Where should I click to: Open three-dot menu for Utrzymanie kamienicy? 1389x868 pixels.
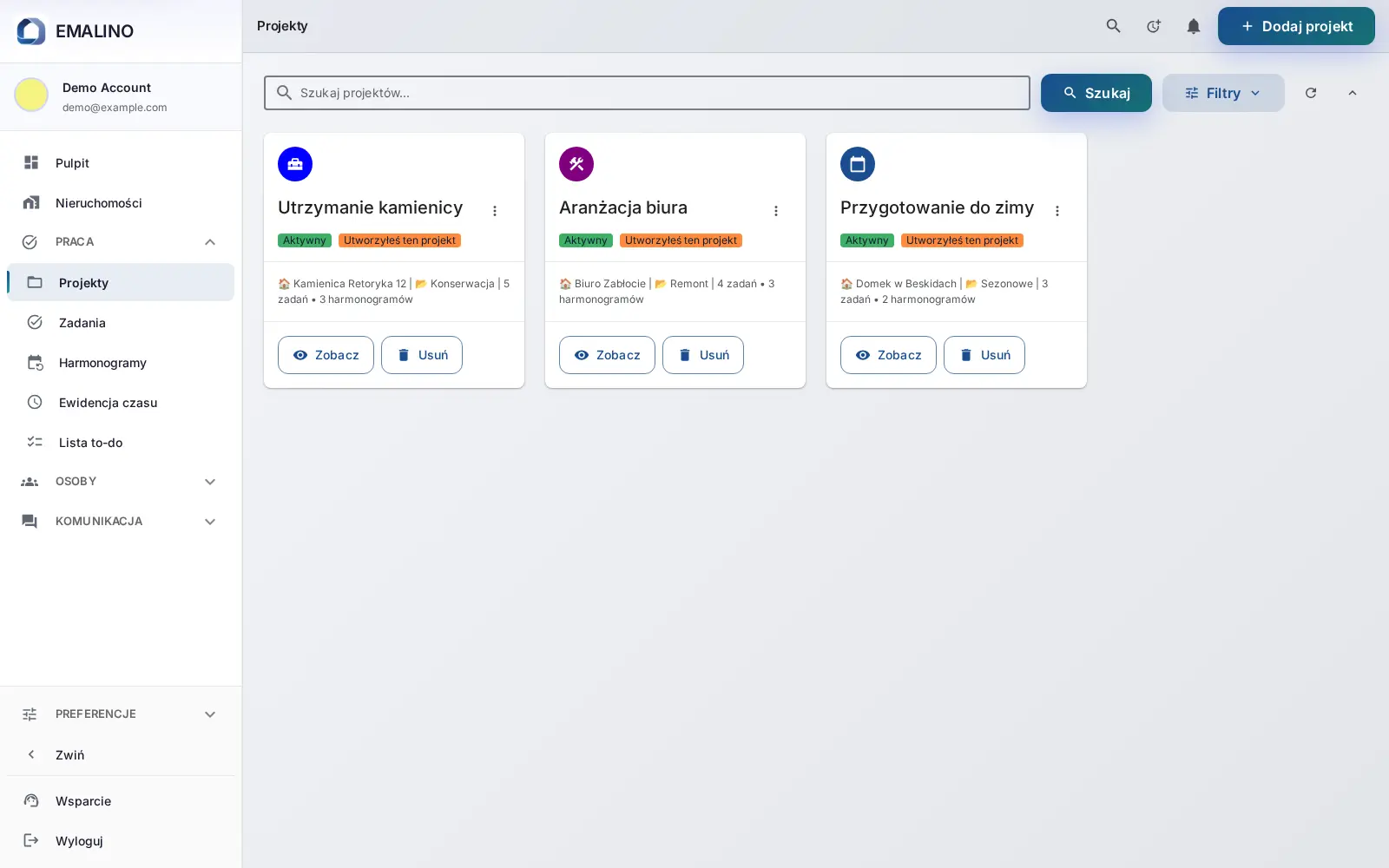[495, 211]
